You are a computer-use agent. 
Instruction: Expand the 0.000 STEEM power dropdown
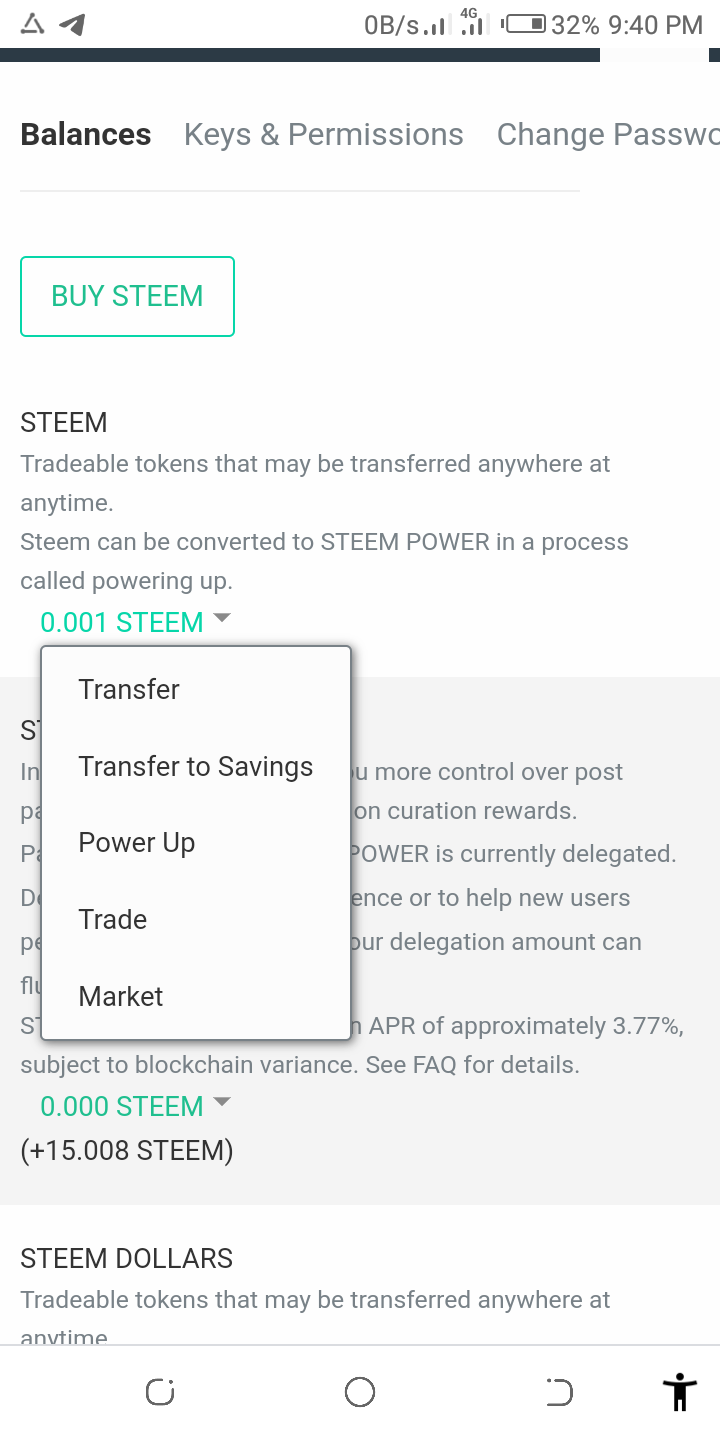click(x=135, y=1106)
